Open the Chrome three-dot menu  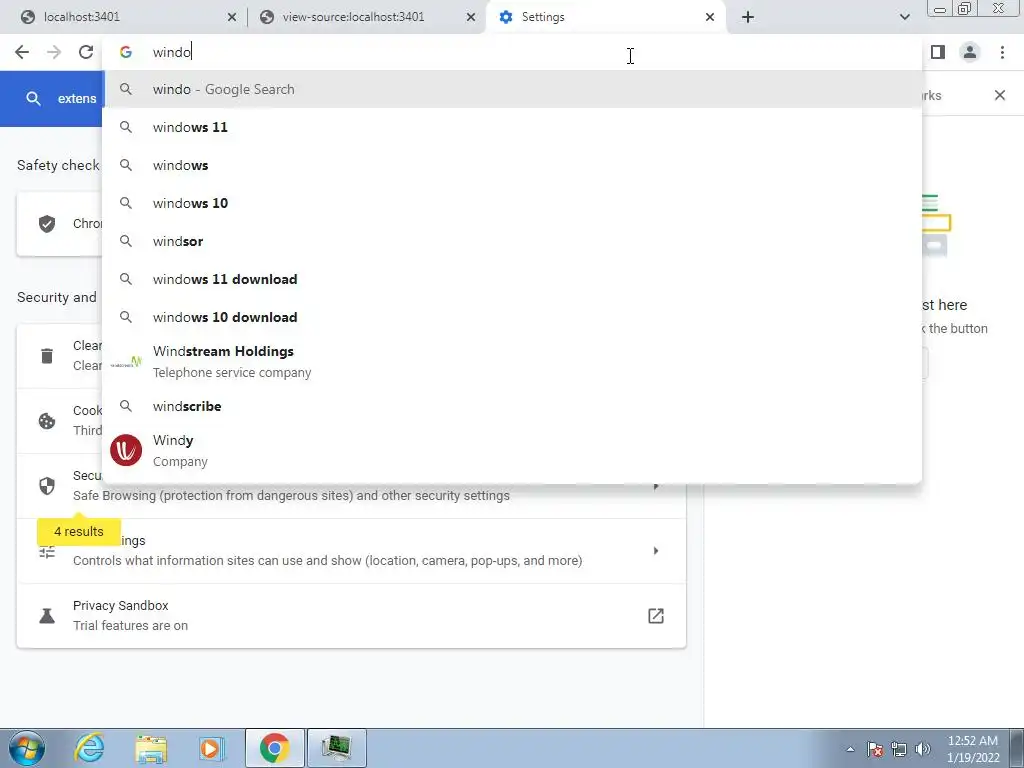[1002, 52]
